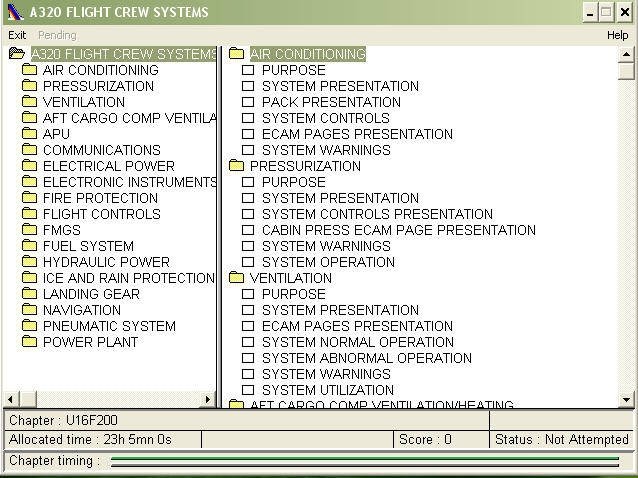The image size is (638, 478).
Task: Select VENTILATION heading in right pane
Action: pos(291,278)
